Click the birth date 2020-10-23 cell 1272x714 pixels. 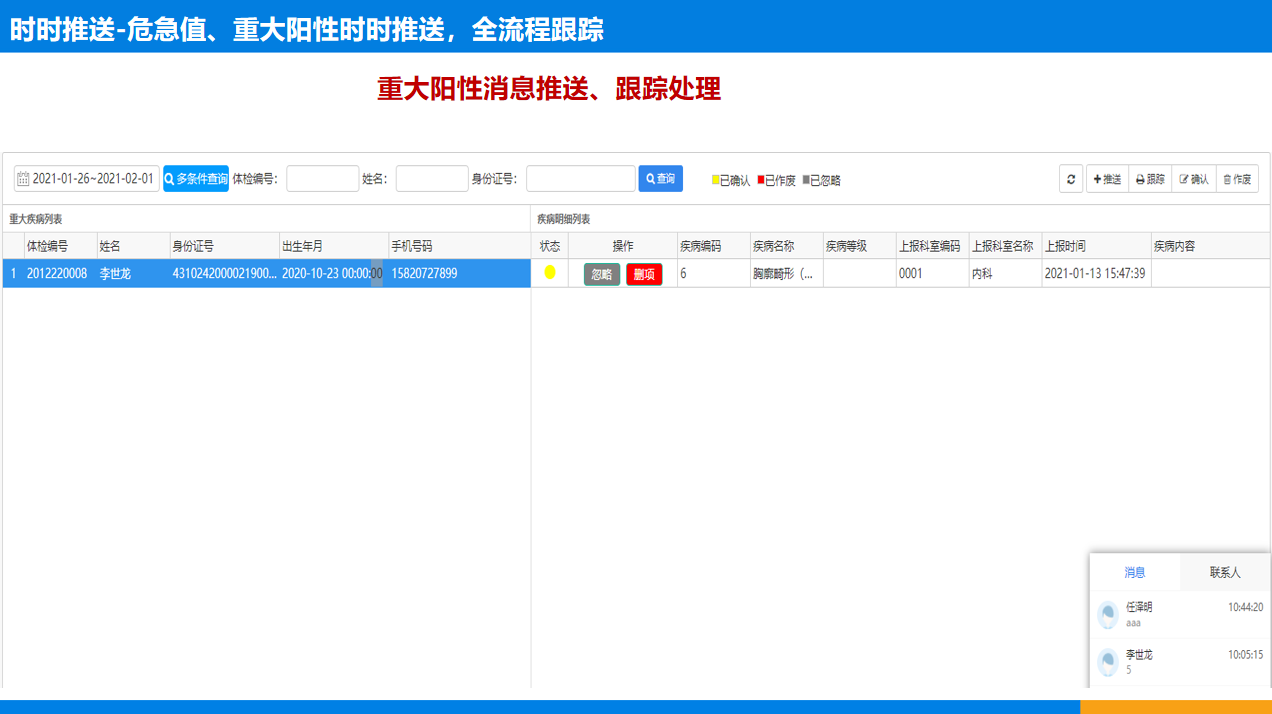(334, 273)
